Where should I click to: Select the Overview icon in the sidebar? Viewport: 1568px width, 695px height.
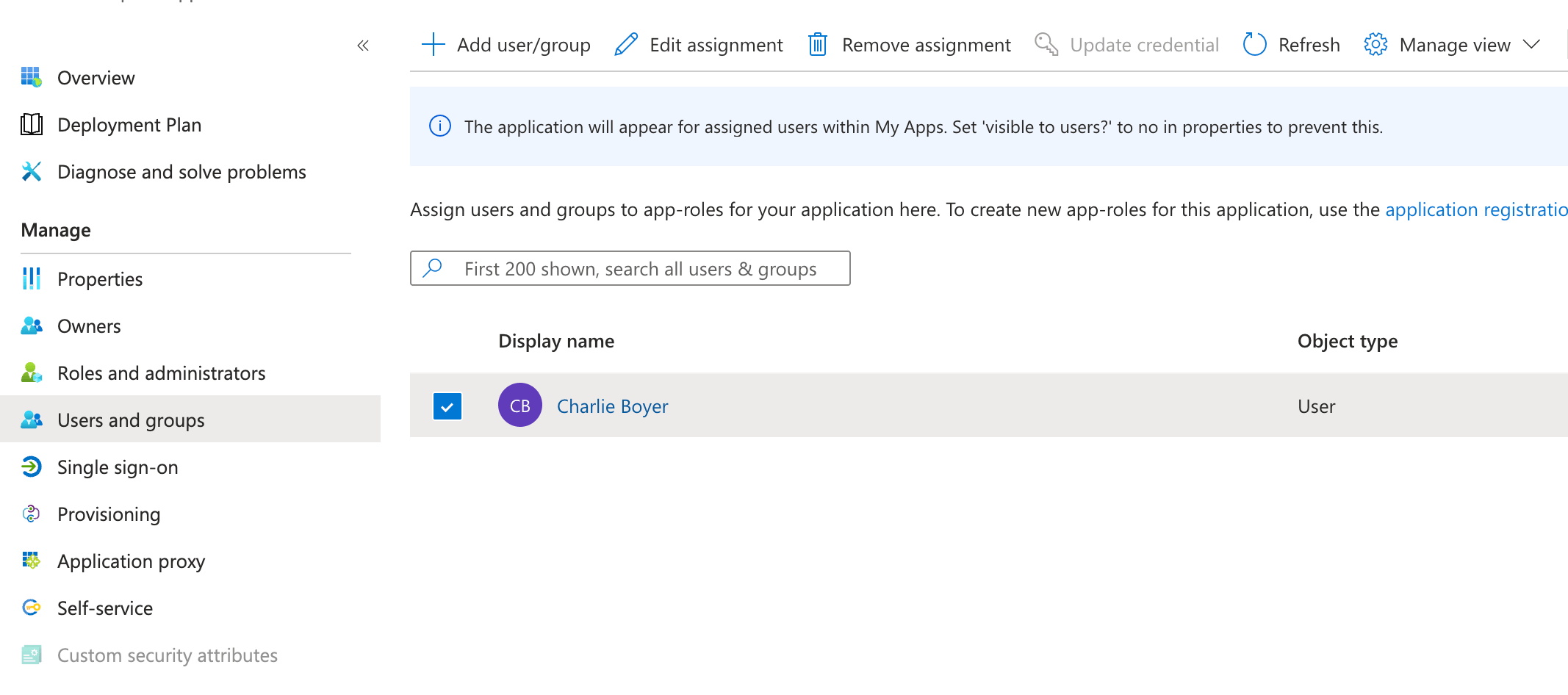pos(31,77)
